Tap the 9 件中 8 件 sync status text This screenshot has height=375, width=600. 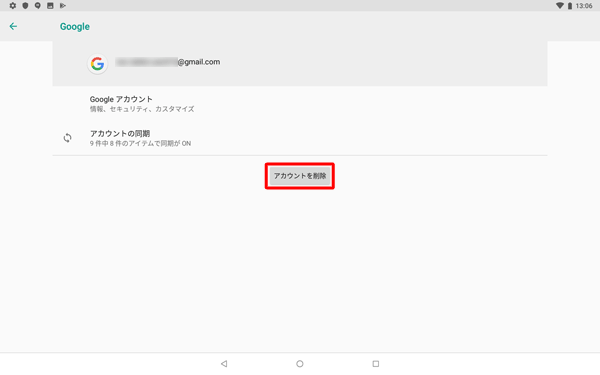tap(140, 143)
